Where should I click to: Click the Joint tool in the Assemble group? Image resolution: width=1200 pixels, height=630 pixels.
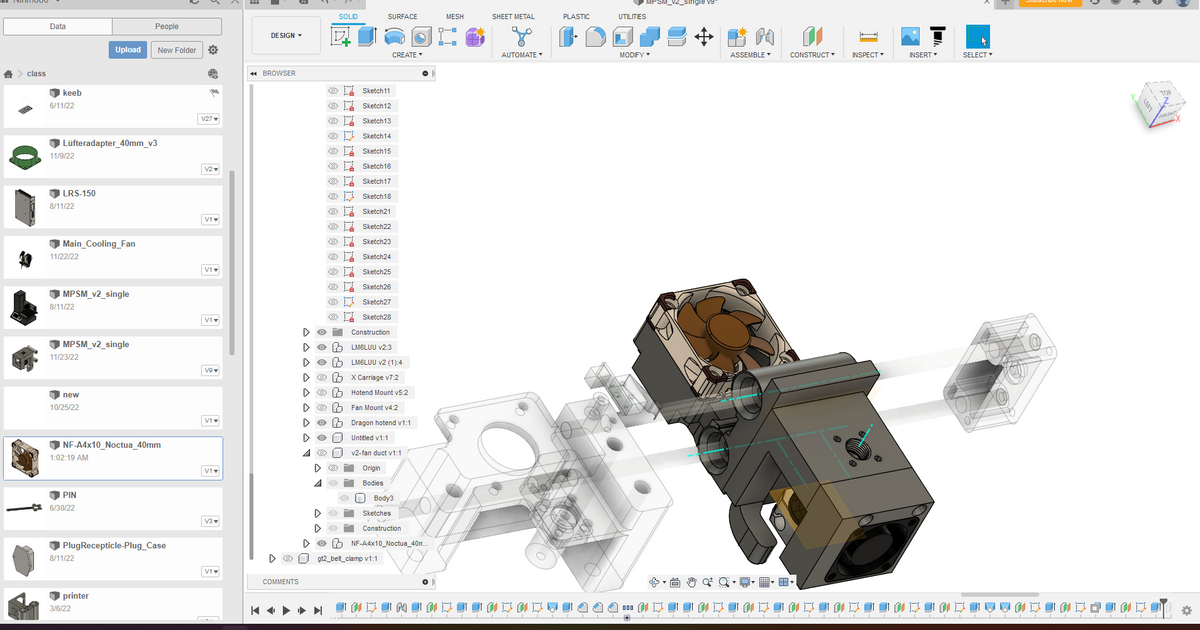pos(765,36)
